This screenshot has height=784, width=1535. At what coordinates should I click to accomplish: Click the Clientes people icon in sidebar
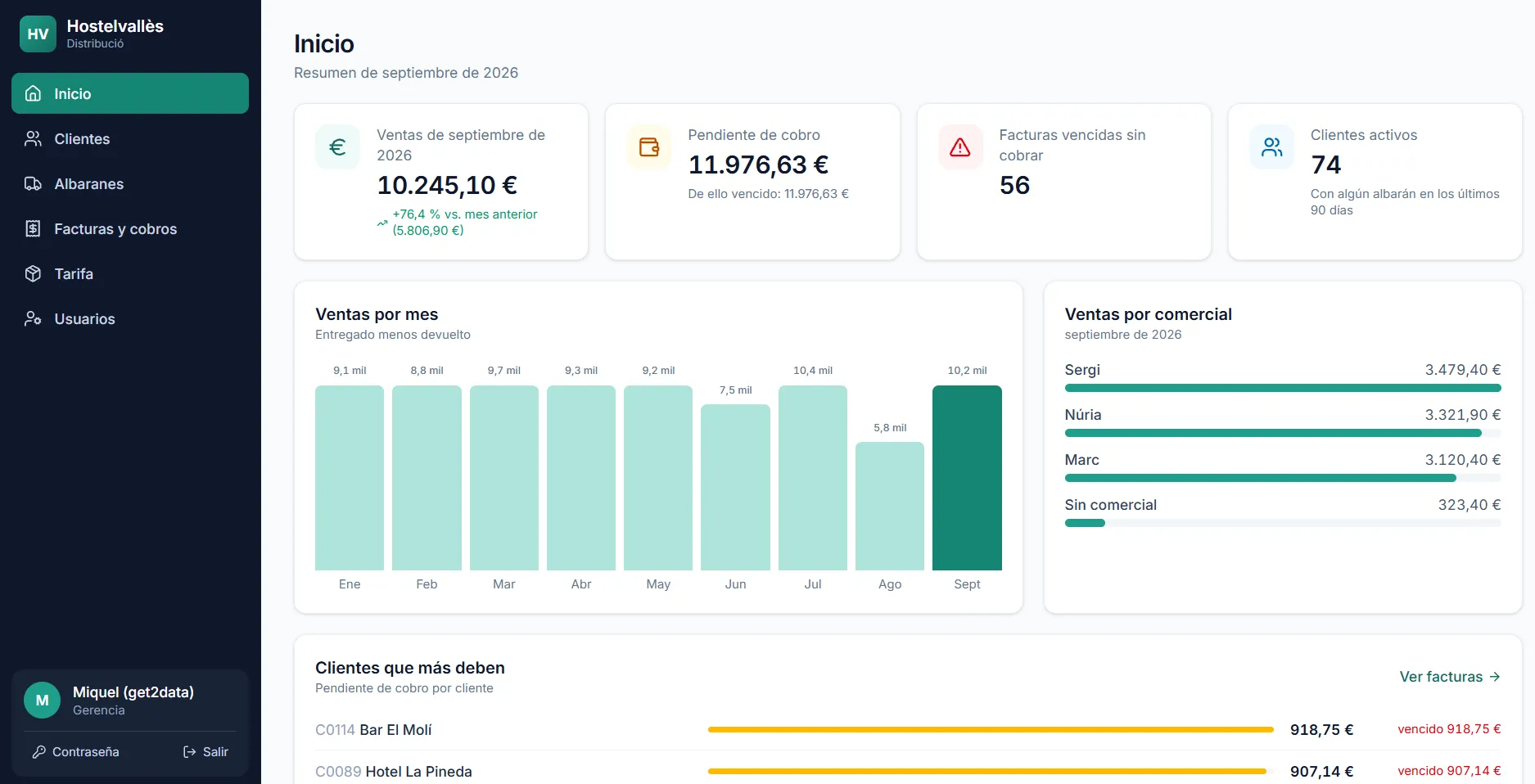33,138
